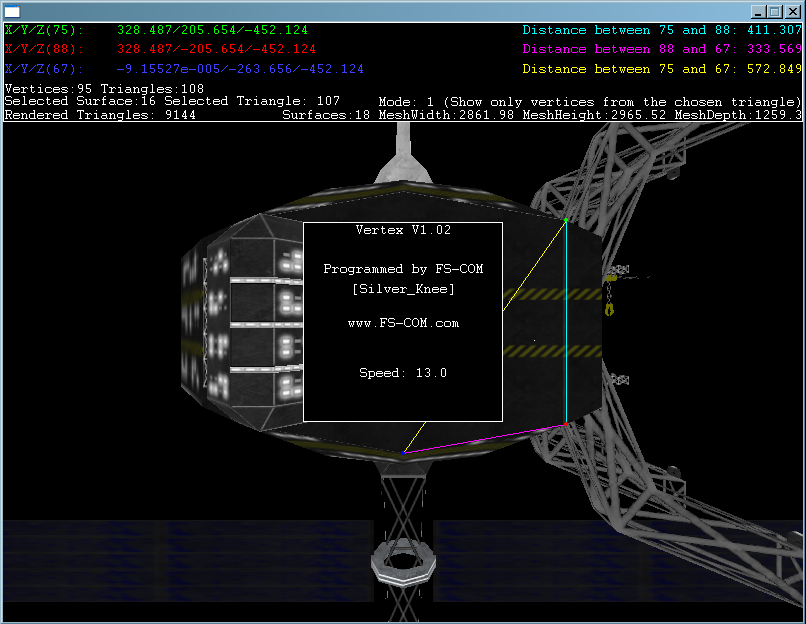This screenshot has height=624, width=806.
Task: Click the 'Speed: 13.0' readout
Action: (403, 373)
